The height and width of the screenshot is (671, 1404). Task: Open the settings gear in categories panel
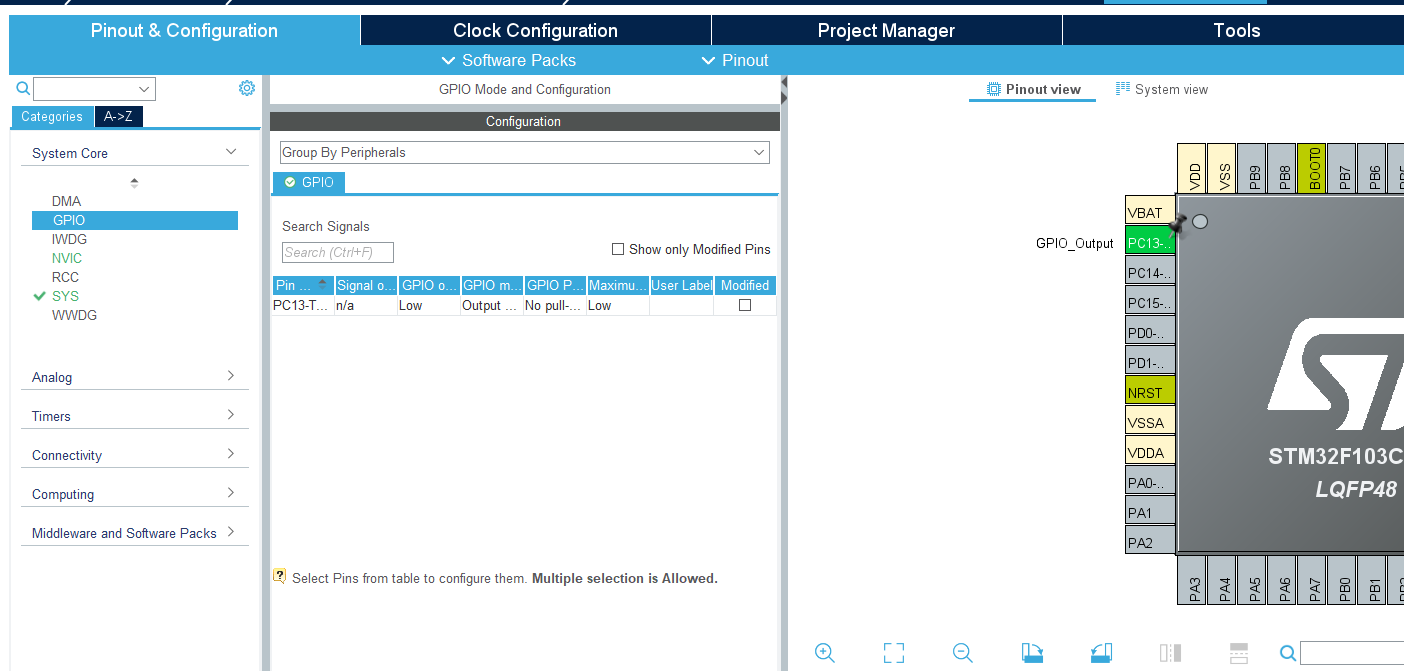[247, 88]
